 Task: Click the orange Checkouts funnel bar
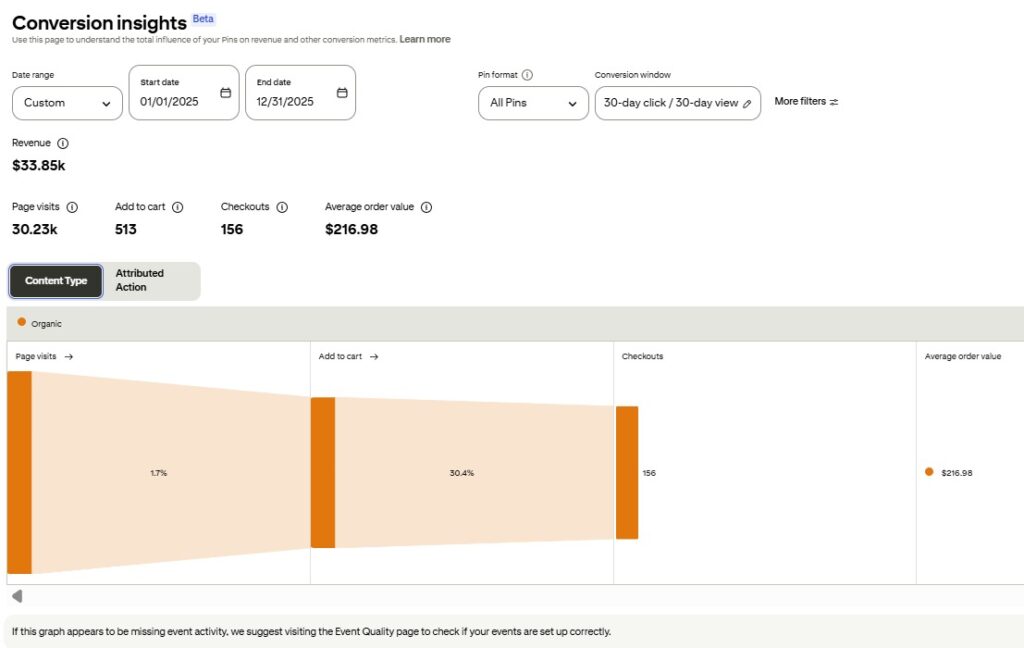(x=627, y=472)
